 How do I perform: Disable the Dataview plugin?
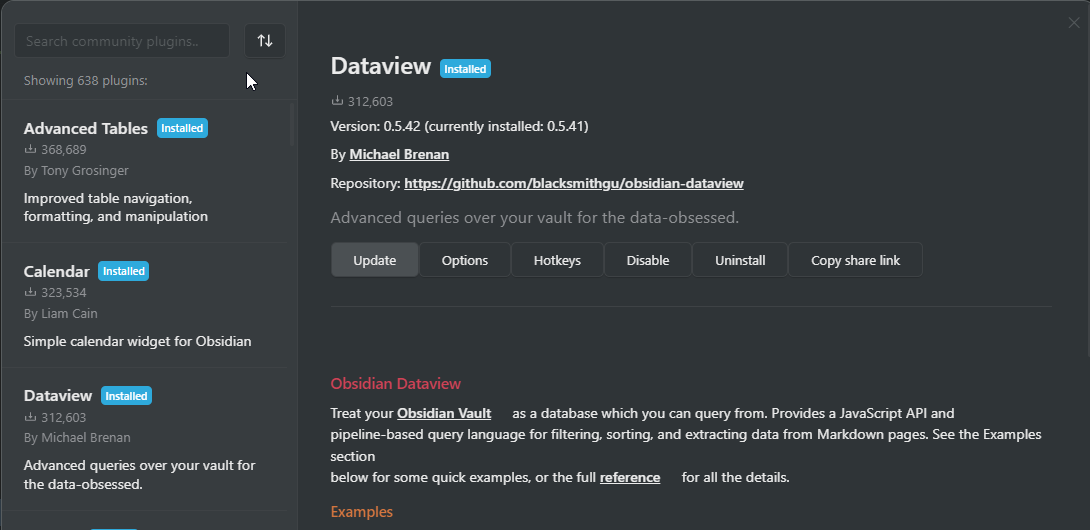[648, 260]
